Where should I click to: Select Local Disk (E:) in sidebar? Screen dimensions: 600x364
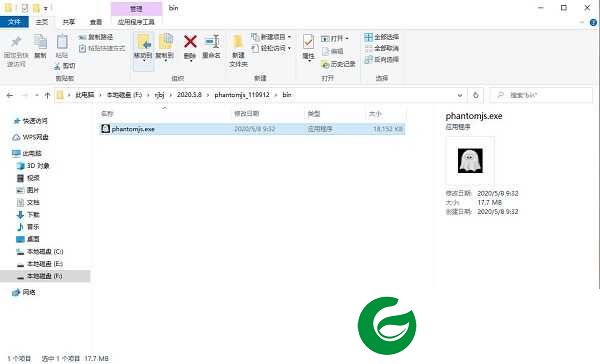pos(40,264)
